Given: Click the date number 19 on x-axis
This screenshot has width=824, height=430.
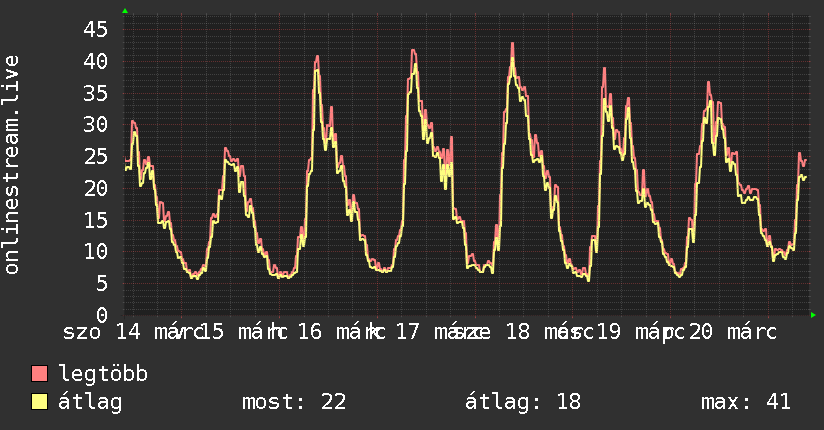Looking at the screenshot, I should click(x=608, y=332).
